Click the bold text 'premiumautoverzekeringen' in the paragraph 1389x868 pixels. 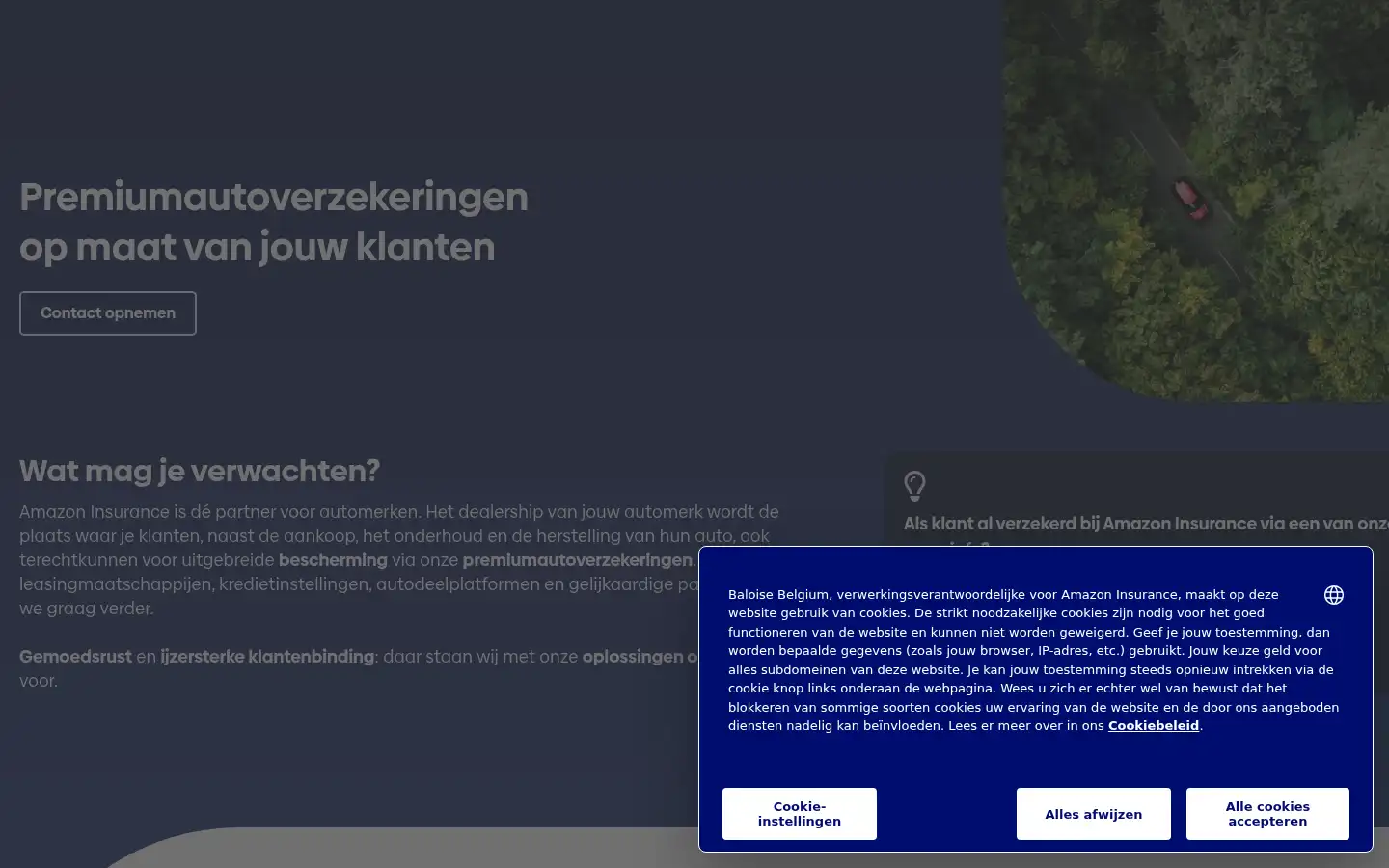pos(577,560)
